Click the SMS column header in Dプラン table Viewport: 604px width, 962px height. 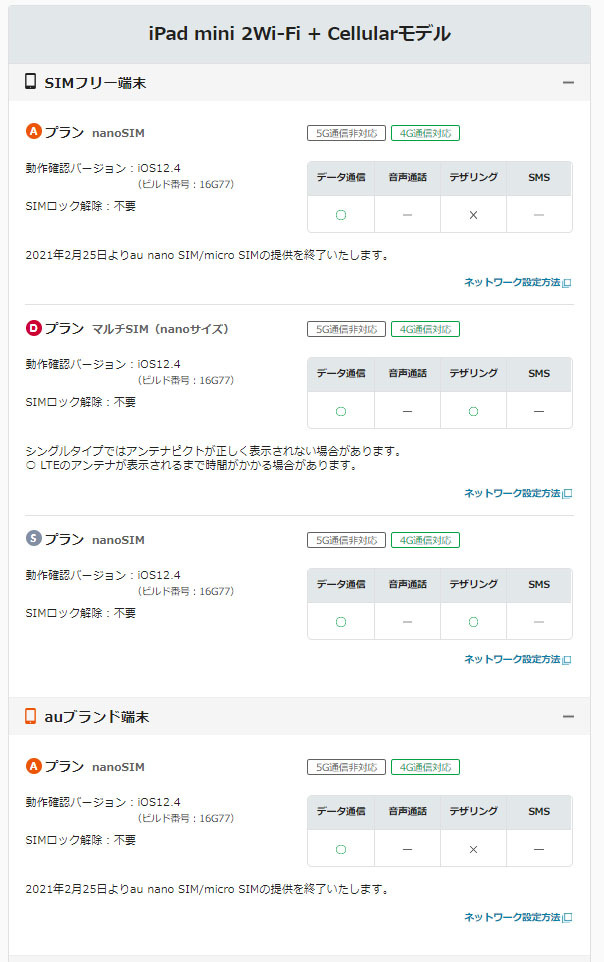coord(539,374)
